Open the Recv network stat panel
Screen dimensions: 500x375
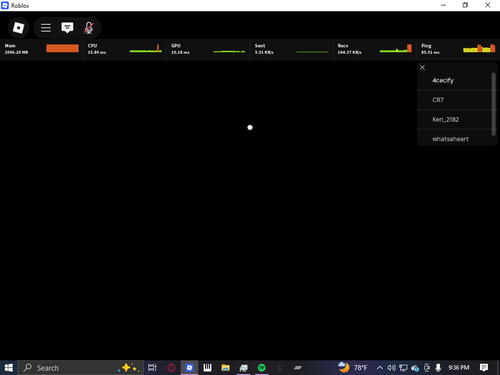tap(375, 49)
